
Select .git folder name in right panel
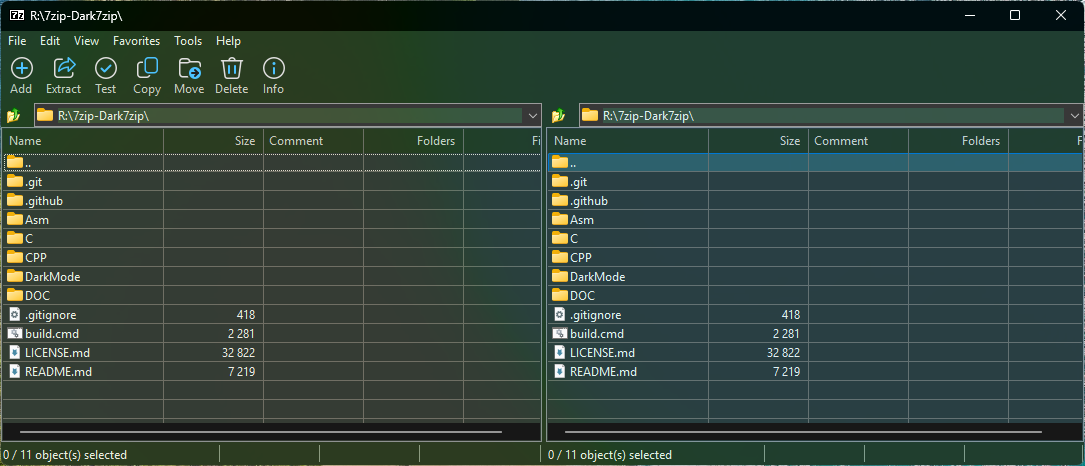coord(578,182)
